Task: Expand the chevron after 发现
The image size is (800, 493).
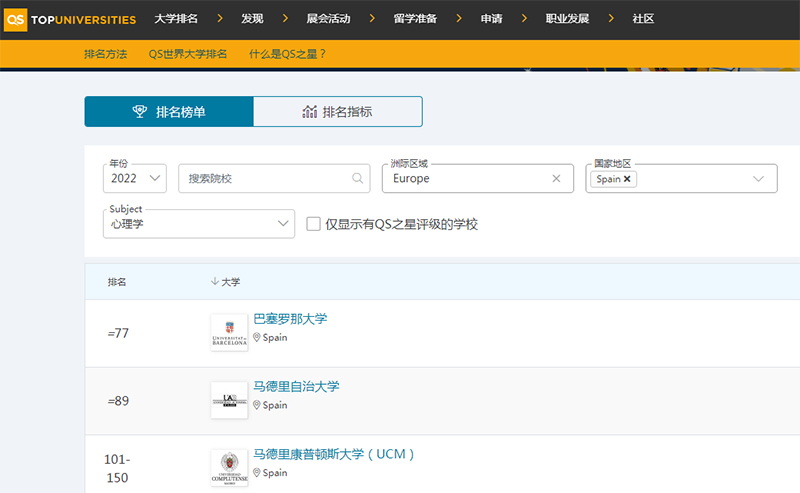Action: (285, 18)
